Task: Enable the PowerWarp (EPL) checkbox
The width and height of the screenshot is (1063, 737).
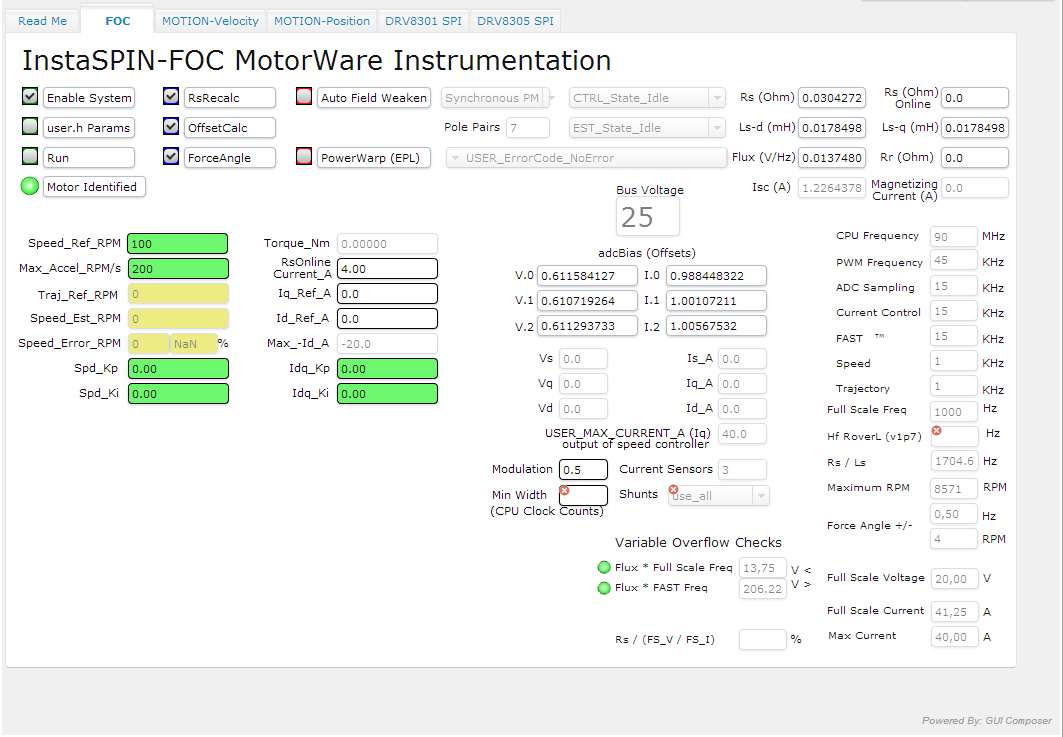Action: pyautogui.click(x=304, y=157)
